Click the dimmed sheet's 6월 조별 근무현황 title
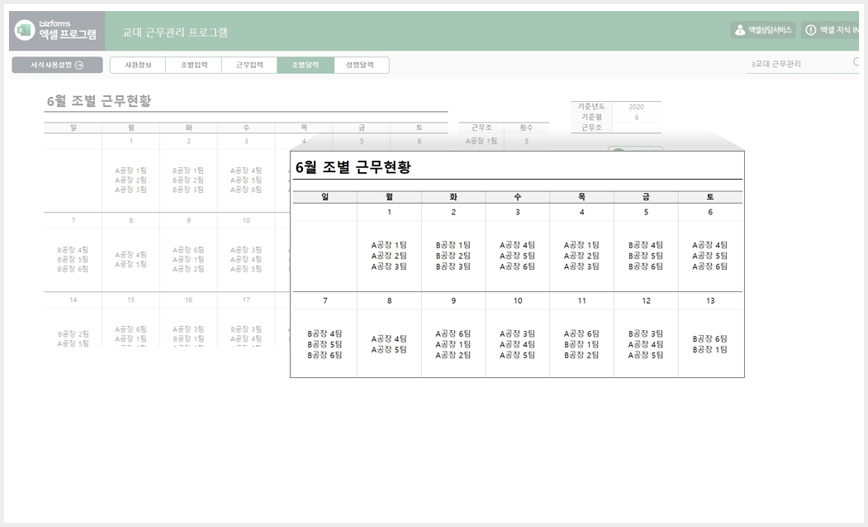The height and width of the screenshot is (527, 868). pyautogui.click(x=99, y=101)
